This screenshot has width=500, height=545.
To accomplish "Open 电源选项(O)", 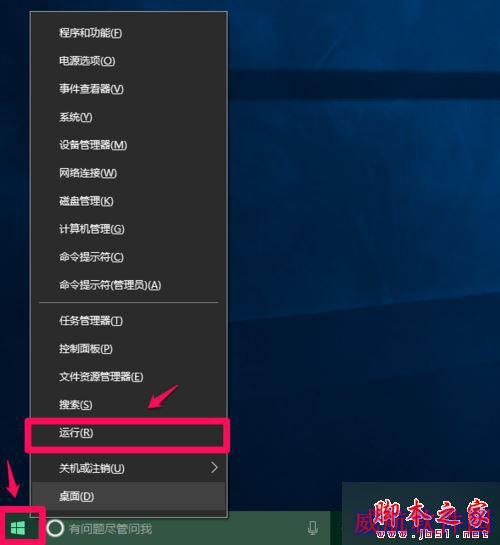I will (x=129, y=61).
